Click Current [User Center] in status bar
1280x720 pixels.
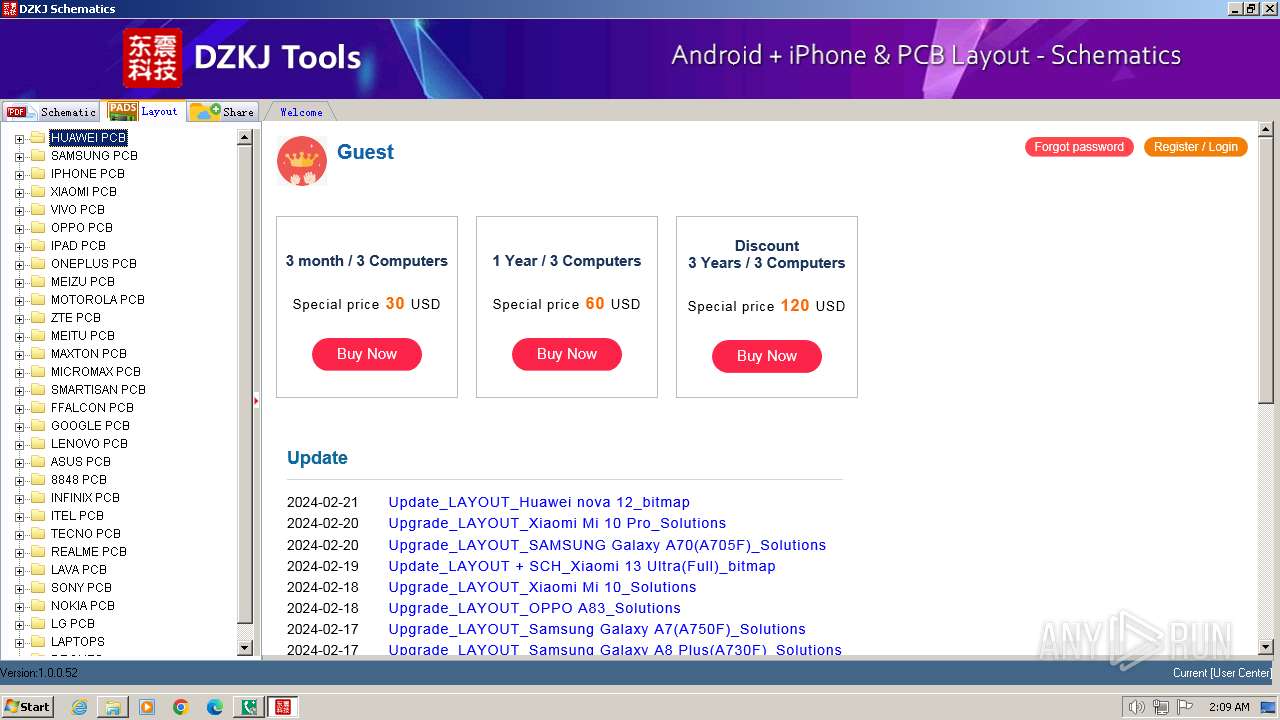click(x=1222, y=673)
